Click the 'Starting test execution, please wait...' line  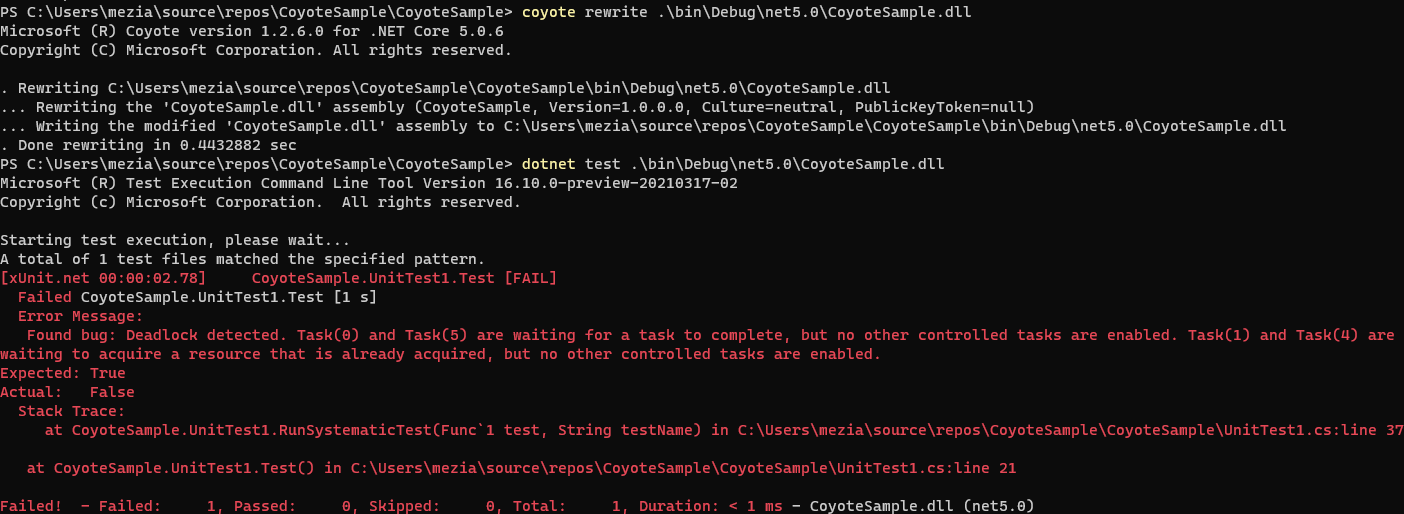coord(175,240)
